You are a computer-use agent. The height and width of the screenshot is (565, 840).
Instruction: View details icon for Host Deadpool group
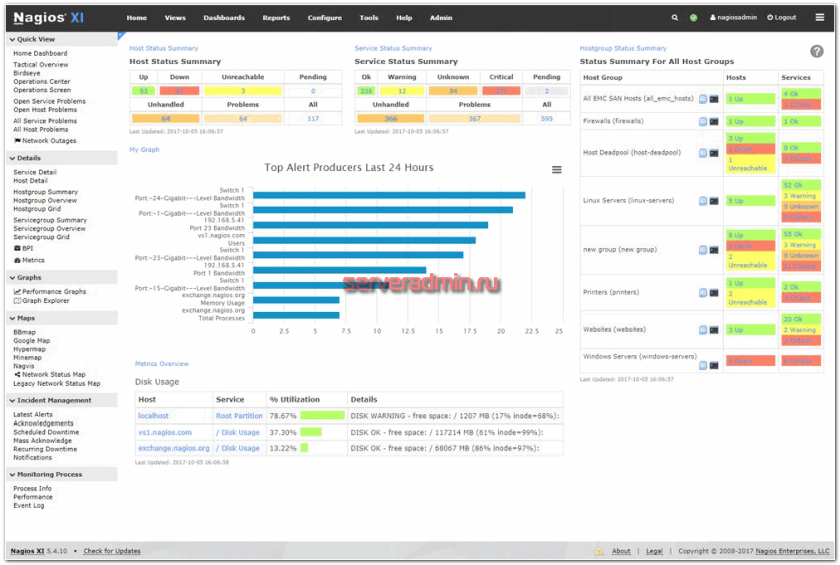[x=703, y=153]
